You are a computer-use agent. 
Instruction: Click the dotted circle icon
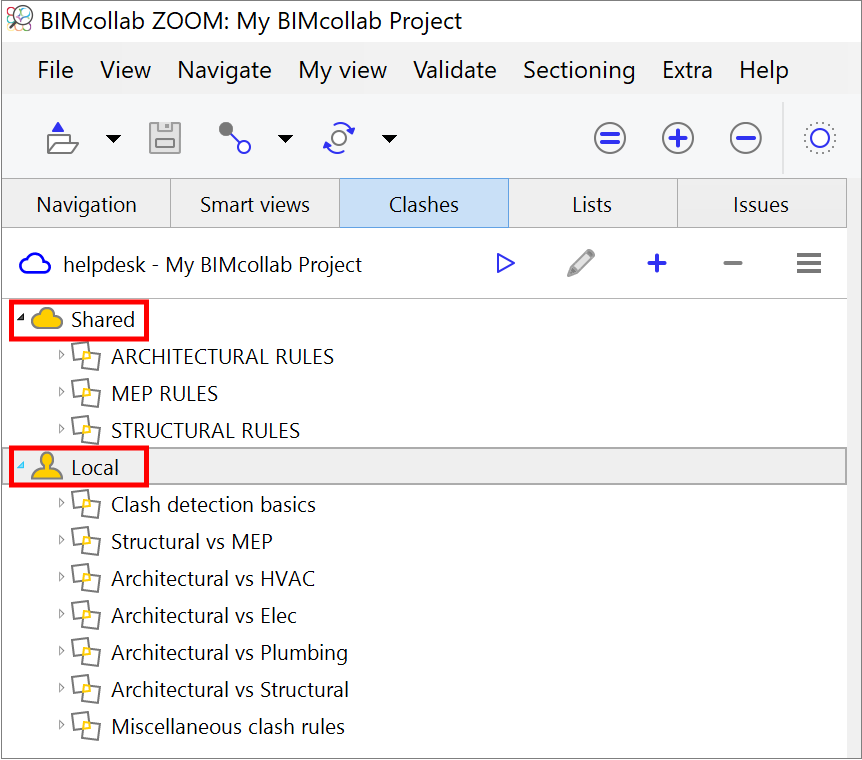pyautogui.click(x=820, y=138)
